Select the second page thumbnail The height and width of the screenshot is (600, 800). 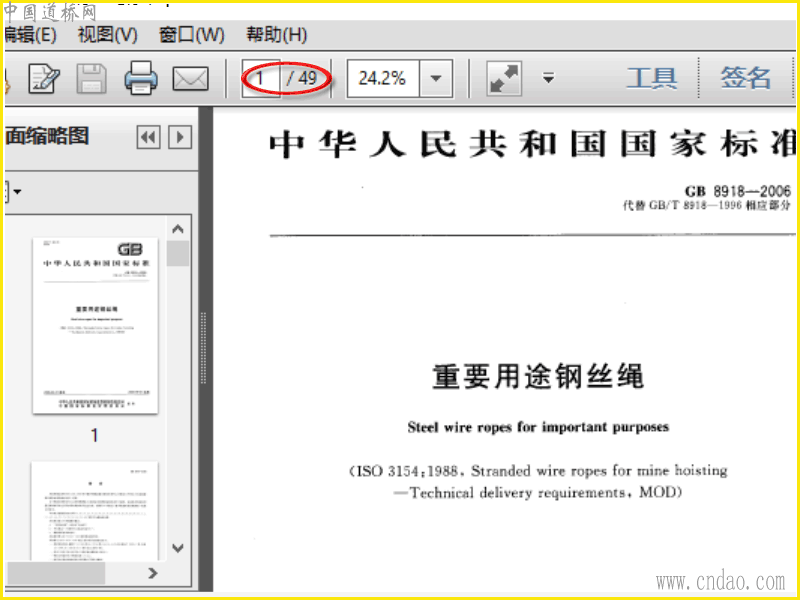click(95, 511)
